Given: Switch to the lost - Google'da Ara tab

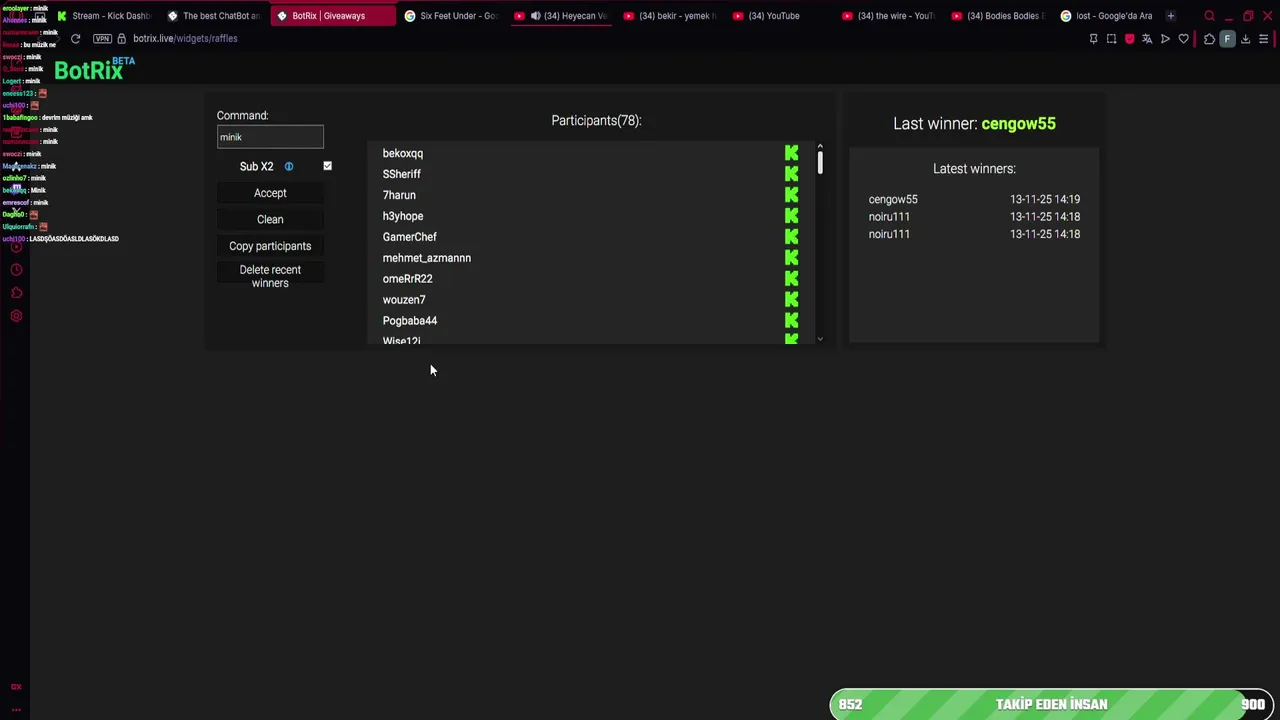Looking at the screenshot, I should [1106, 16].
